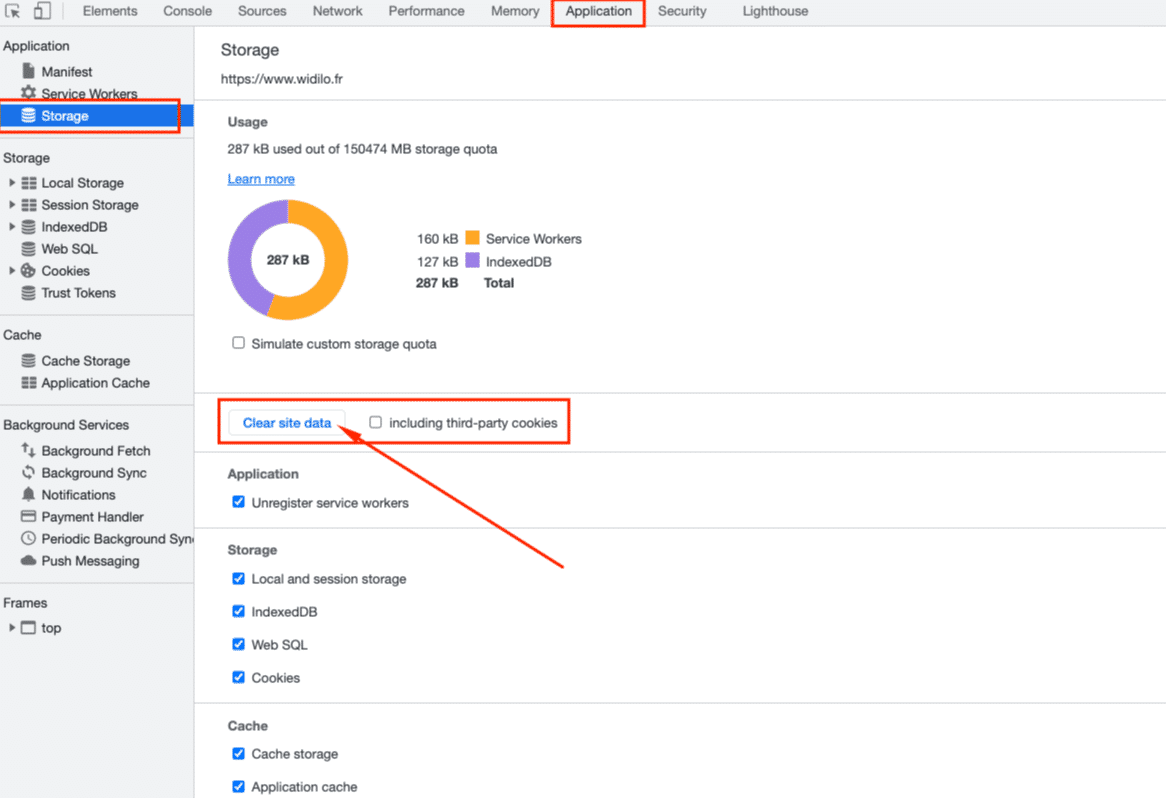Select the Service Workers gear icon
Viewport: 1166px width, 798px height.
[x=28, y=93]
